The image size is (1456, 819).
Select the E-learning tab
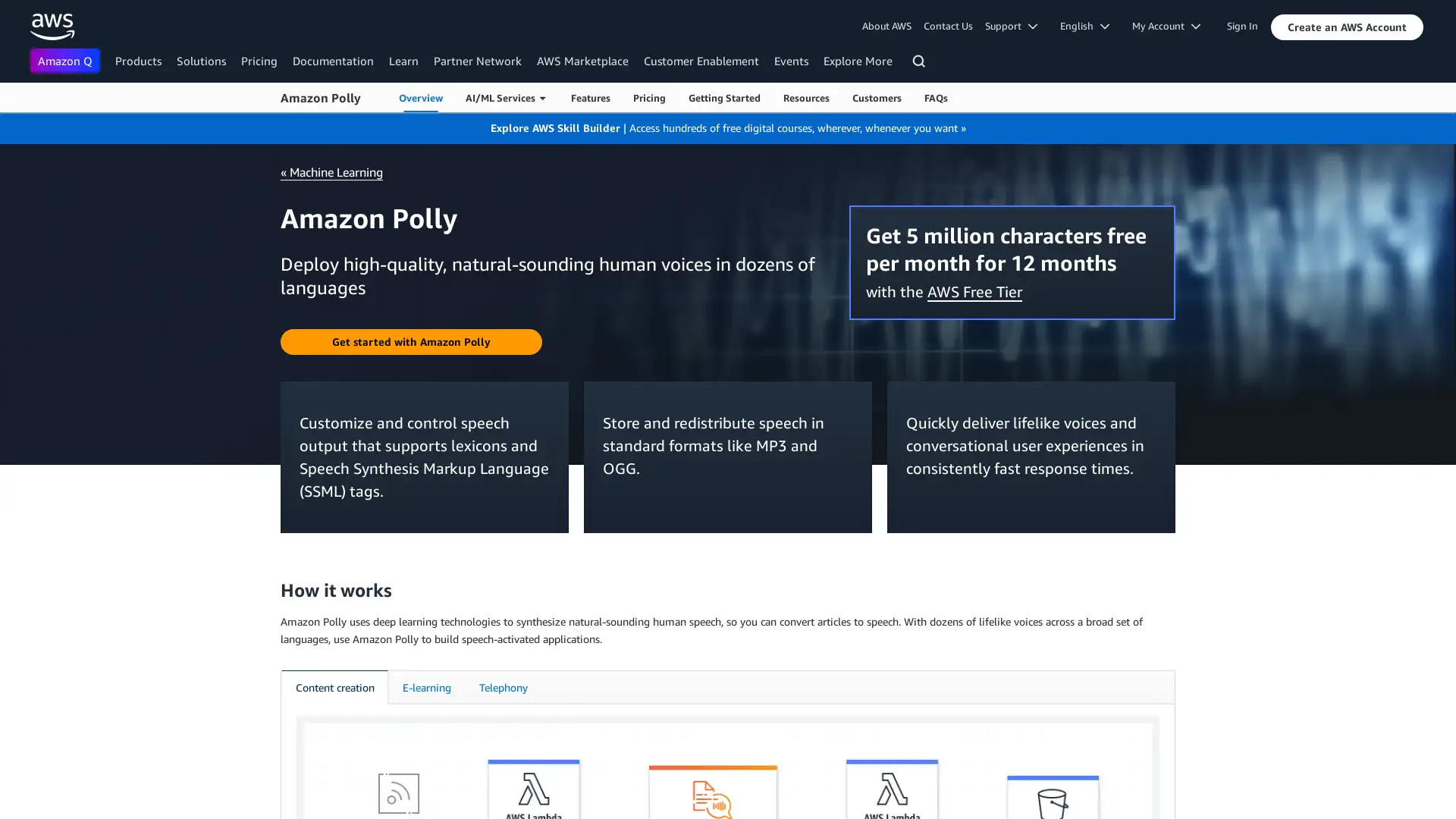point(426,687)
